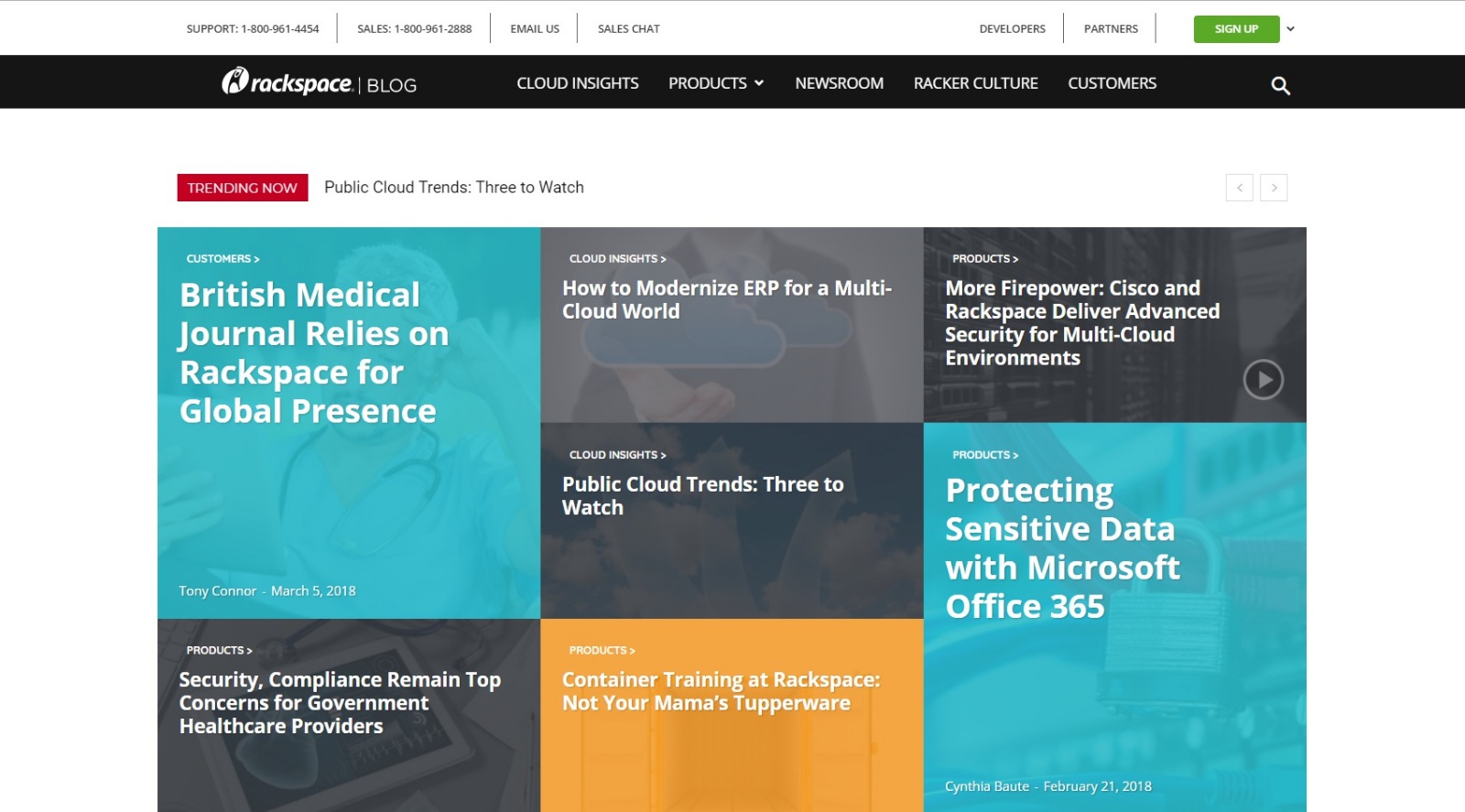Open How to Modernize ERP article
Image resolution: width=1465 pixels, height=812 pixels.
point(727,299)
